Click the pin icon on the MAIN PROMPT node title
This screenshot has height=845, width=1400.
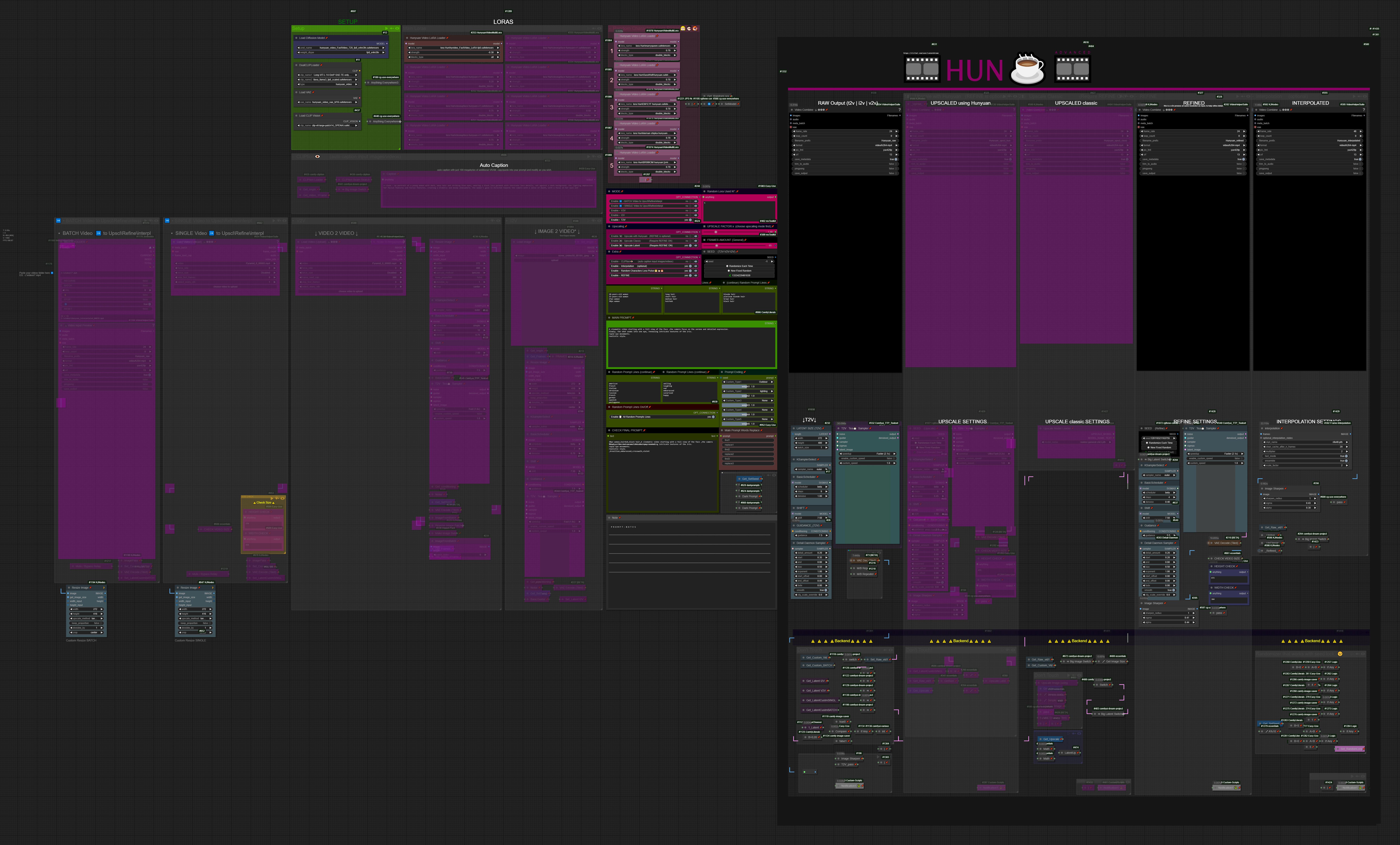point(633,317)
